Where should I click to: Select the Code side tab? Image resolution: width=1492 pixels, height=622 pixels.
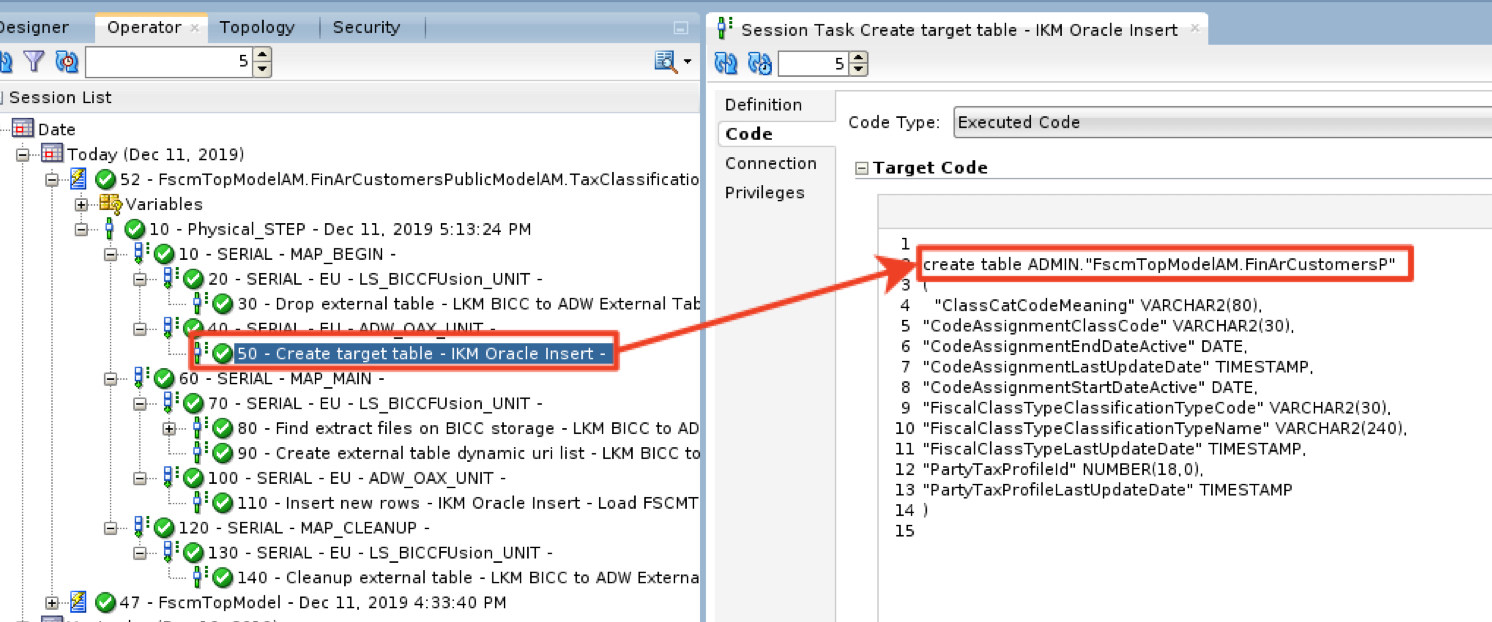[749, 134]
